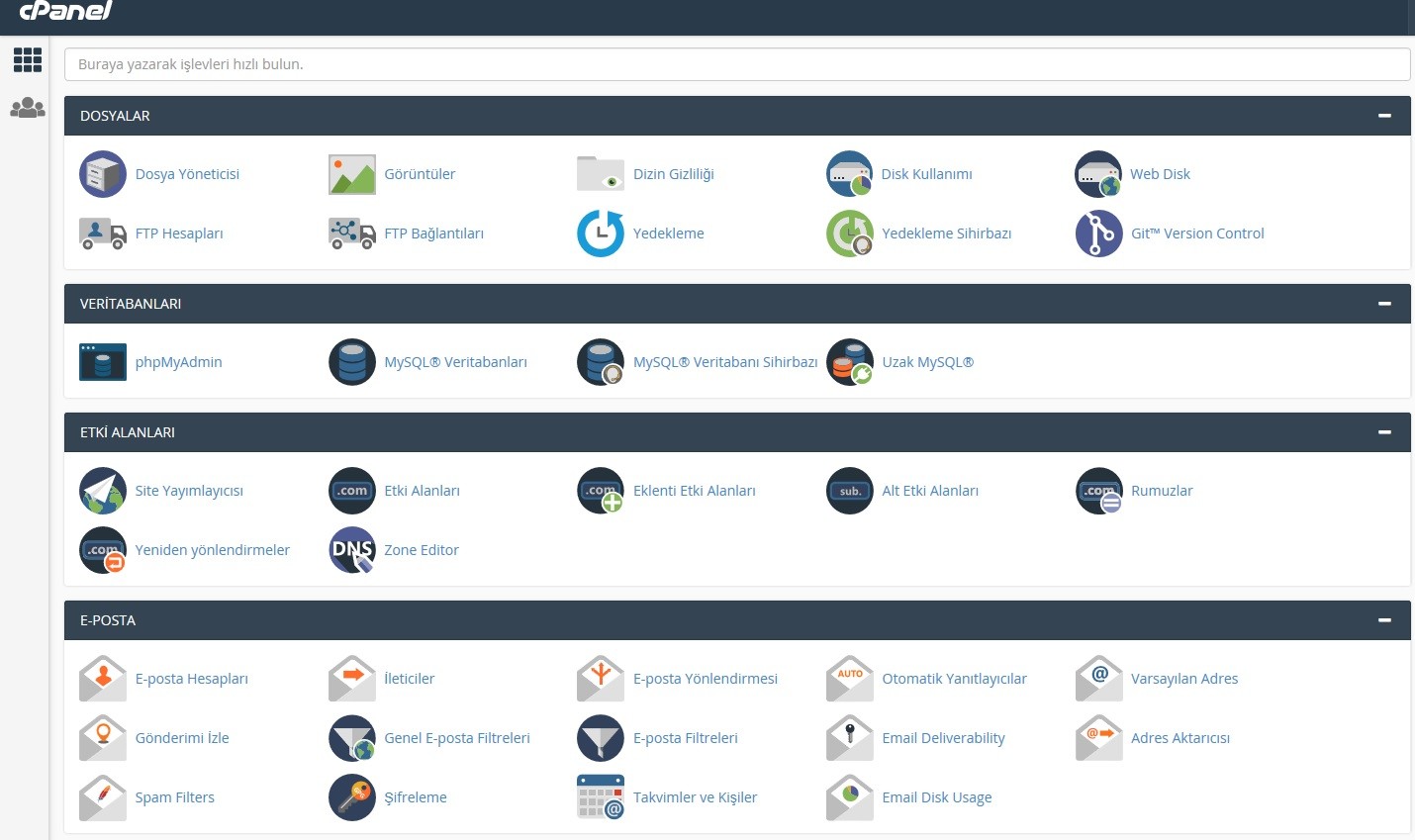Open the DNS Zone Editor icon
1415x840 pixels.
point(352,550)
